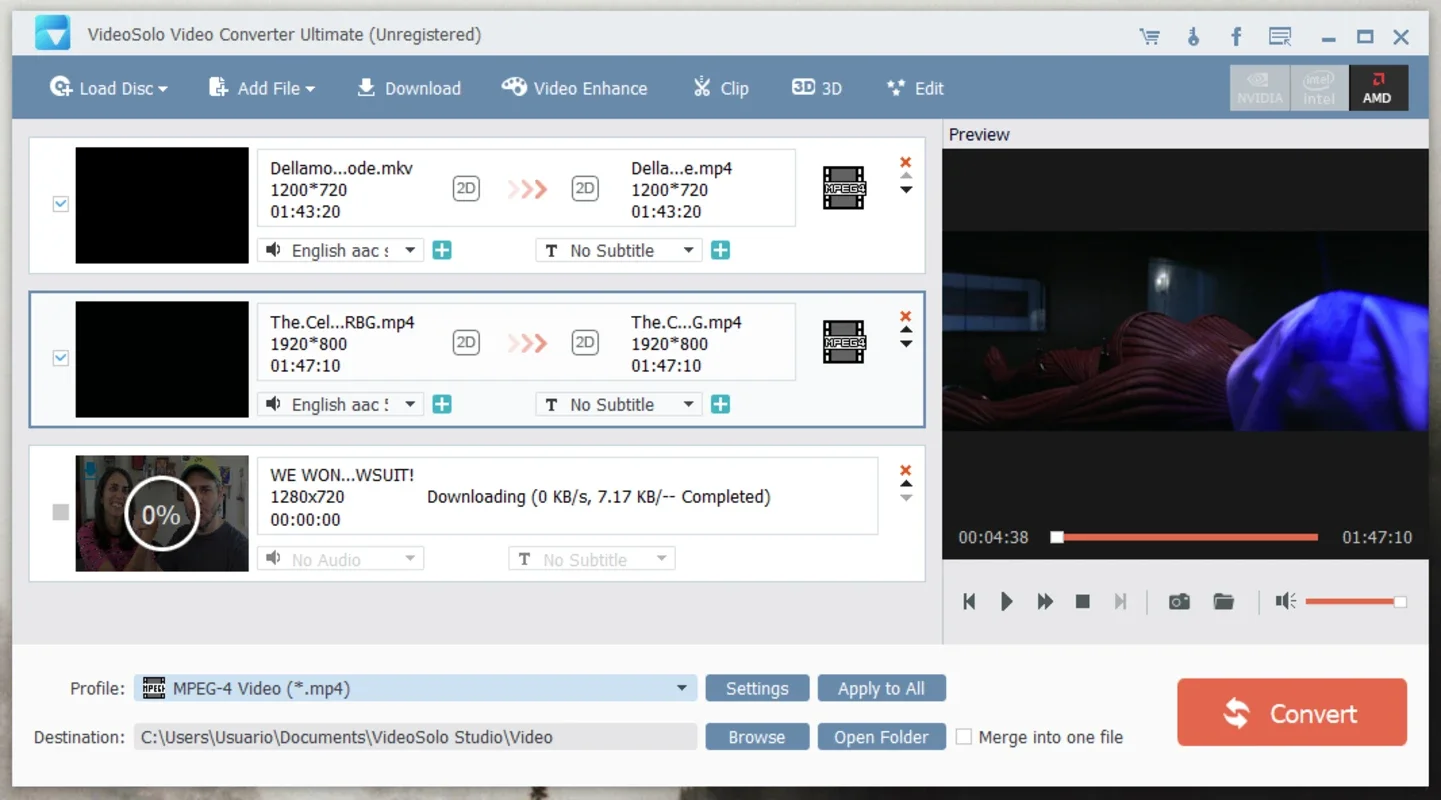
Task: Open the Load Disc dropdown
Action: tap(108, 88)
